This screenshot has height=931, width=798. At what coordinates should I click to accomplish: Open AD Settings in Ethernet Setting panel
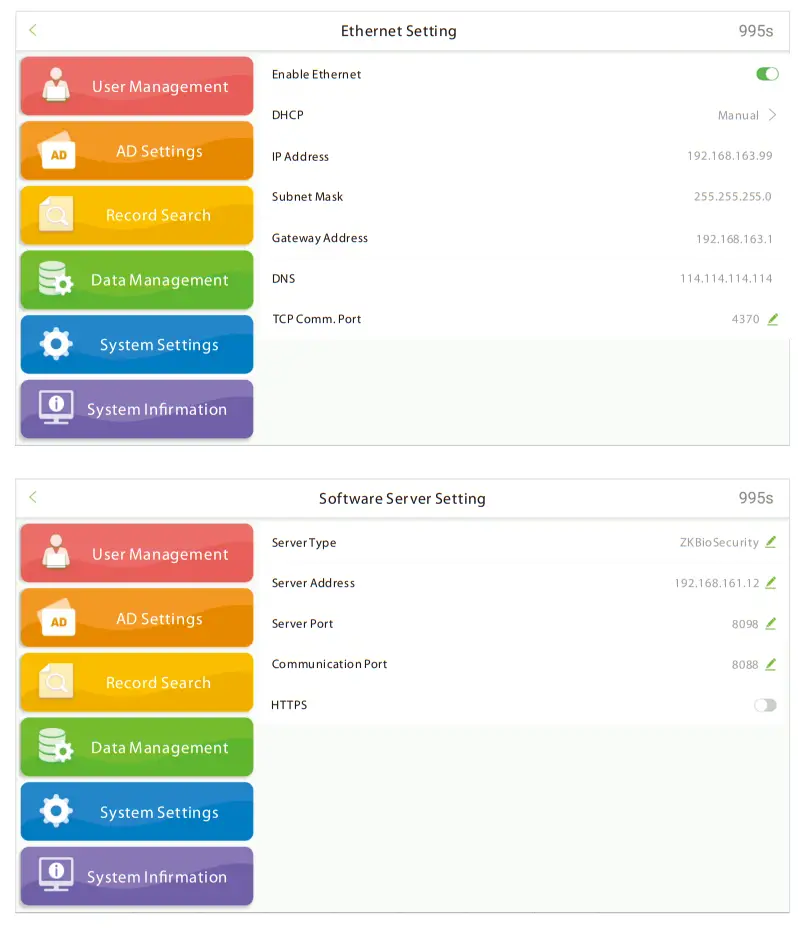click(x=137, y=151)
